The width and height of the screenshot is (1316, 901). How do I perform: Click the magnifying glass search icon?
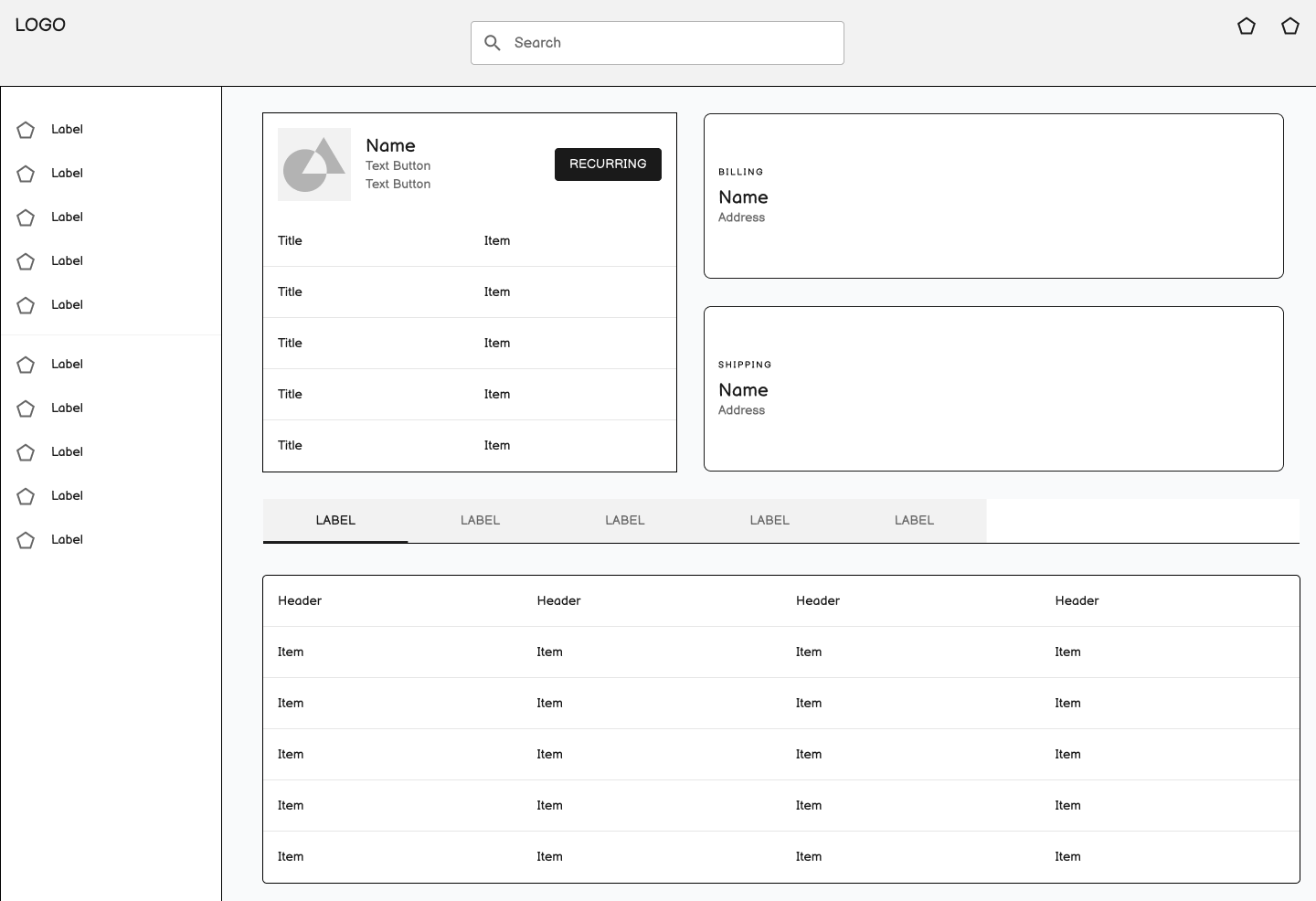(x=493, y=43)
